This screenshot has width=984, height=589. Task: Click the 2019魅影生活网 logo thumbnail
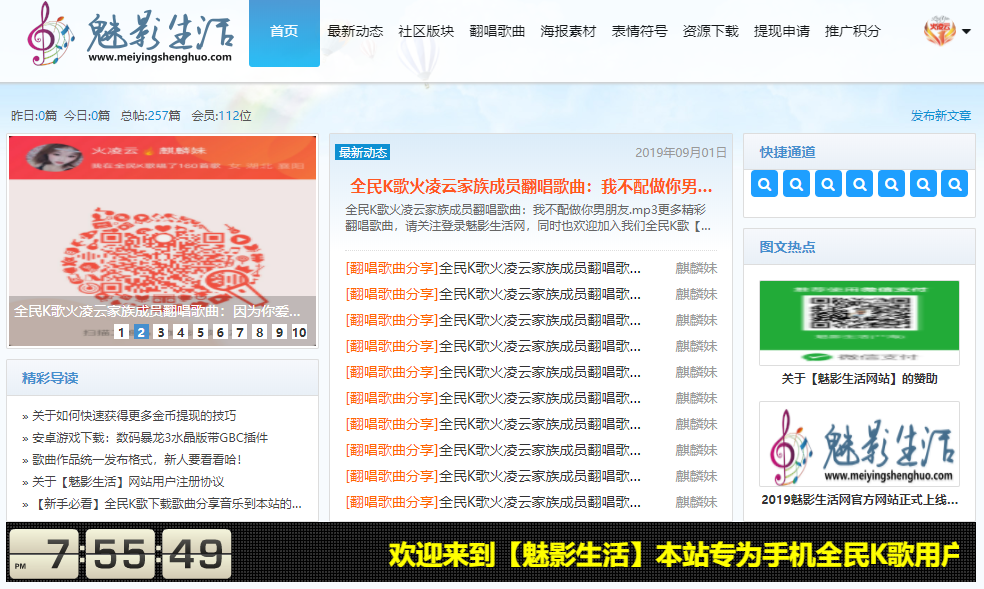858,444
